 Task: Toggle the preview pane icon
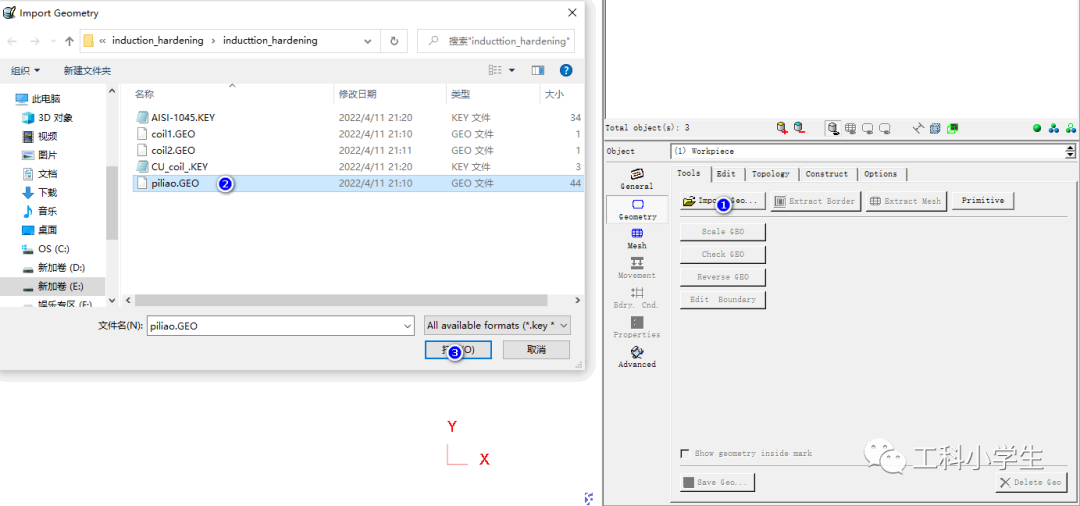pos(538,70)
